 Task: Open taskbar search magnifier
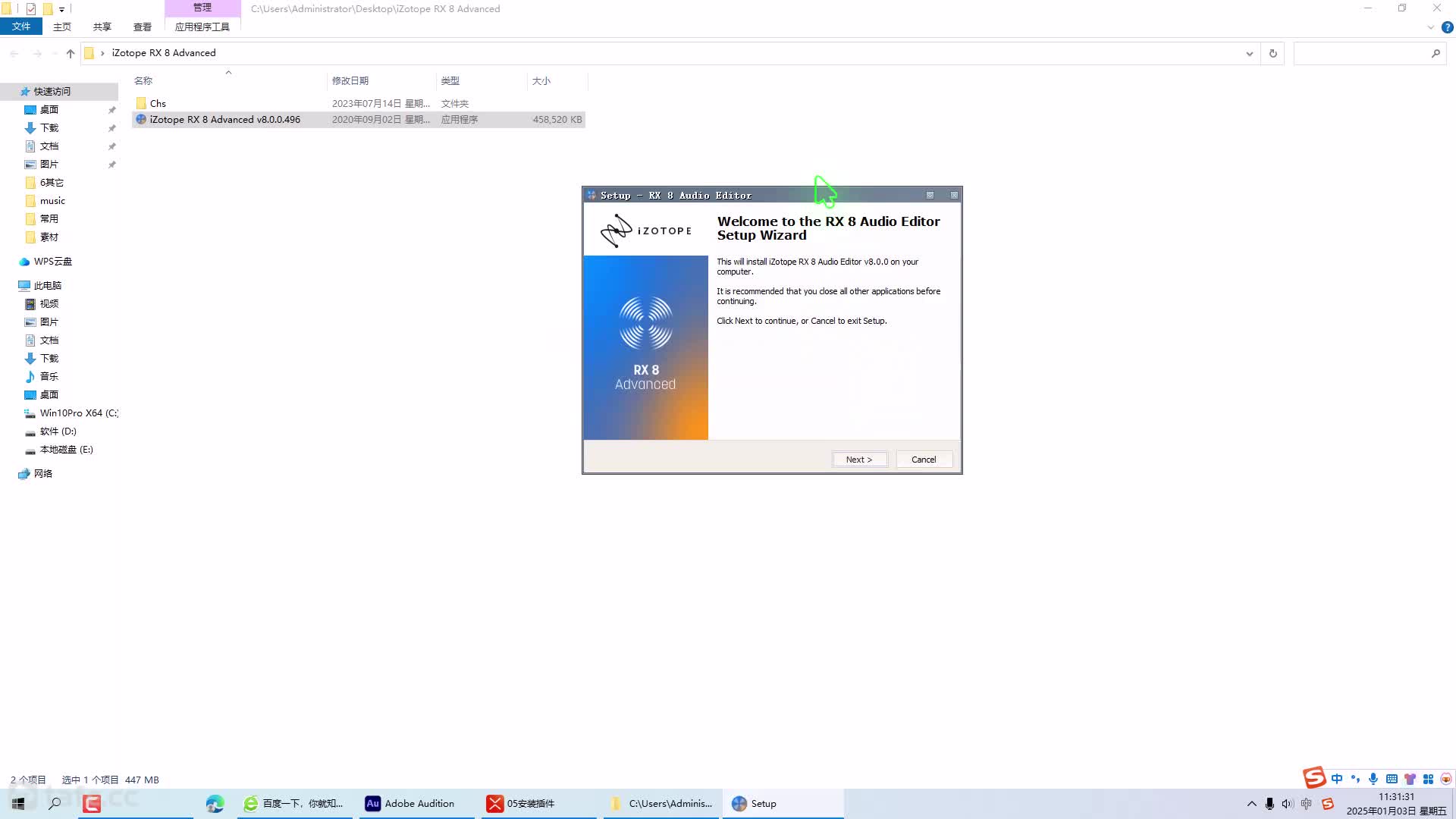point(55,804)
